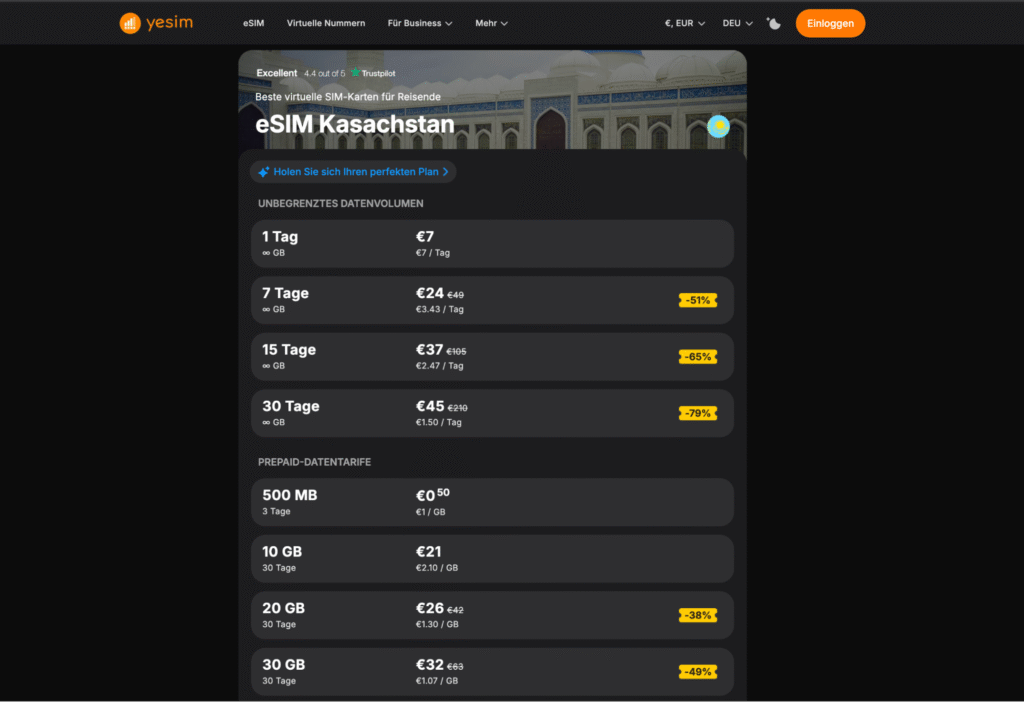Open the Virtuelle Nummern page
The width and height of the screenshot is (1024, 702).
(326, 22)
